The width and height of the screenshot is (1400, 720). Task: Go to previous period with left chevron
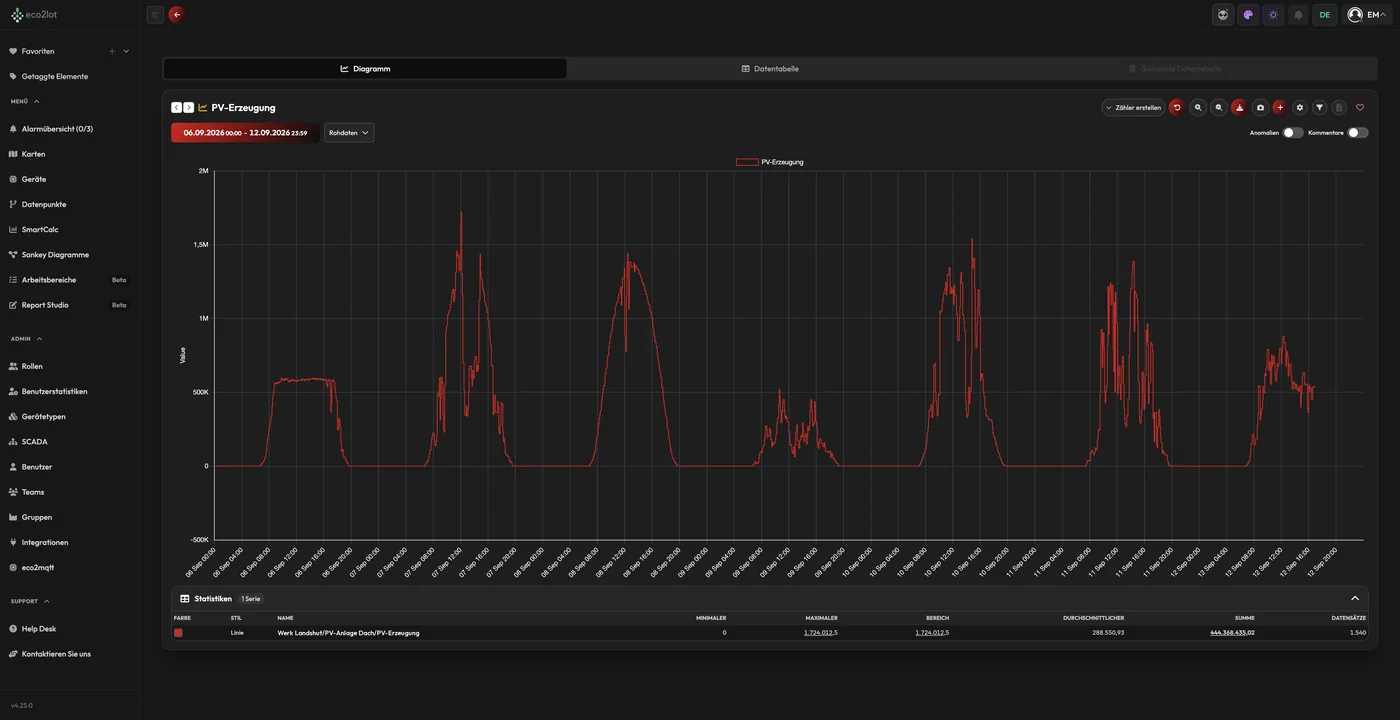coord(176,107)
